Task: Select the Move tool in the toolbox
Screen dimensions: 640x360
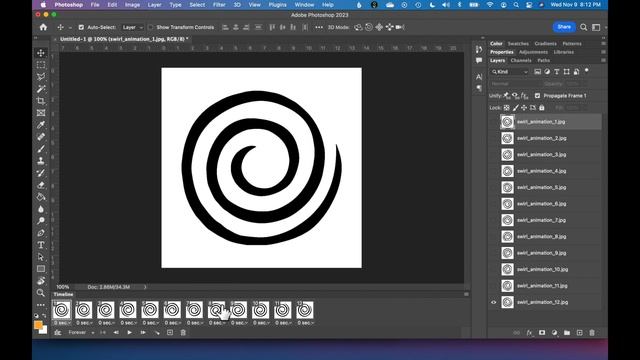Action: 41,53
